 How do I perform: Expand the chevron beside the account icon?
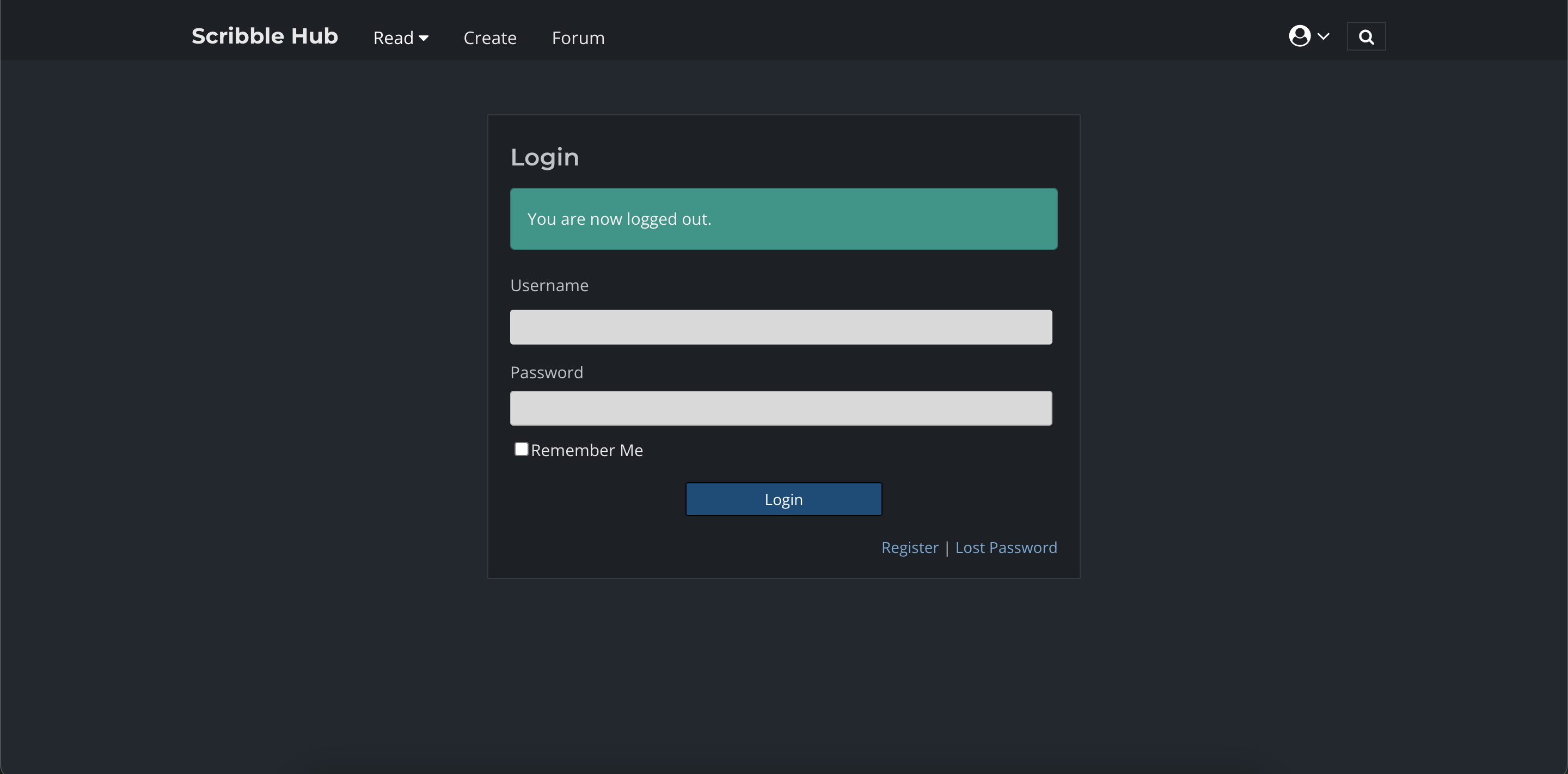coord(1324,36)
